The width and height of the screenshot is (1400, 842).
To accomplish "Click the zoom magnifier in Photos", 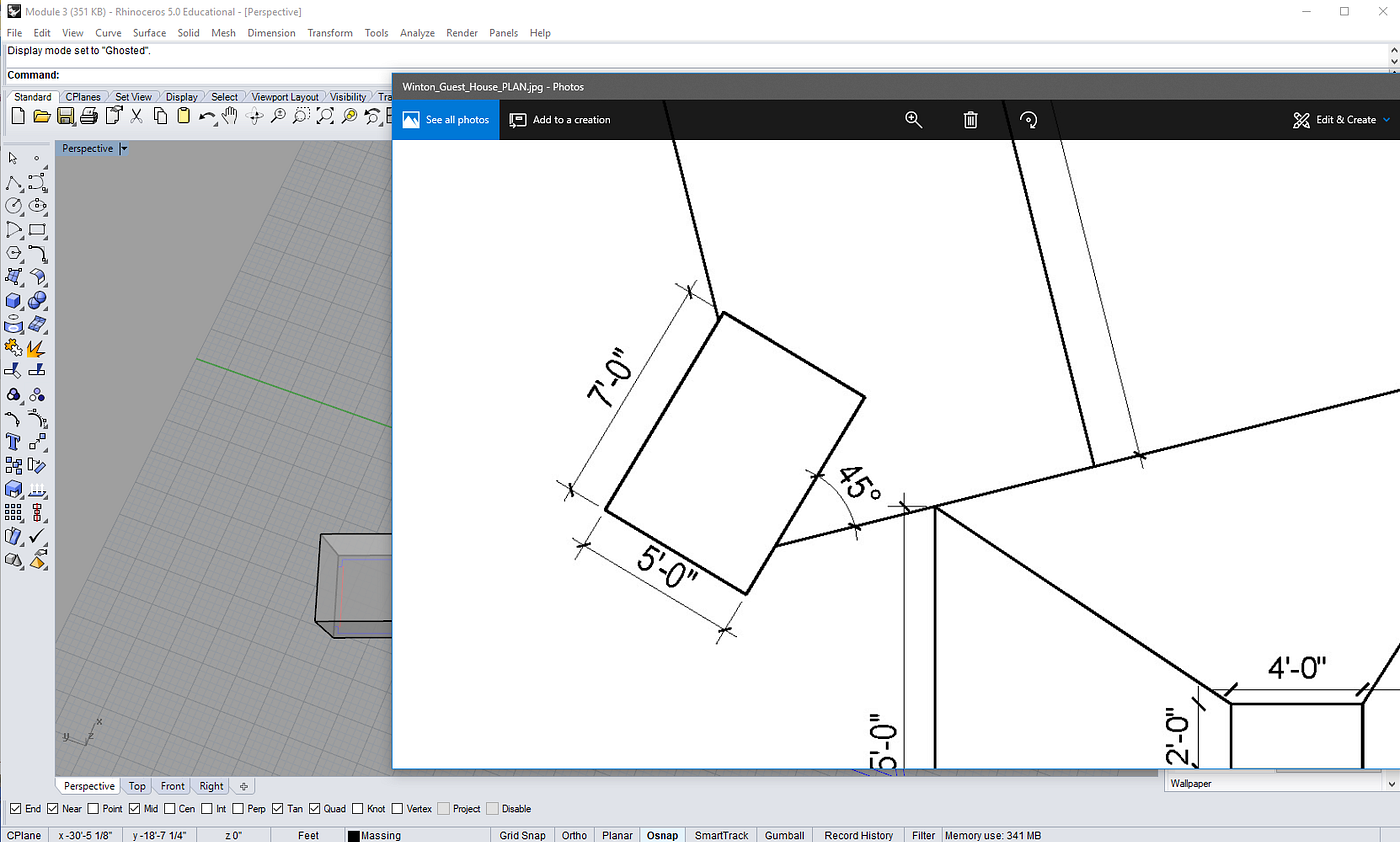I will coord(913,119).
